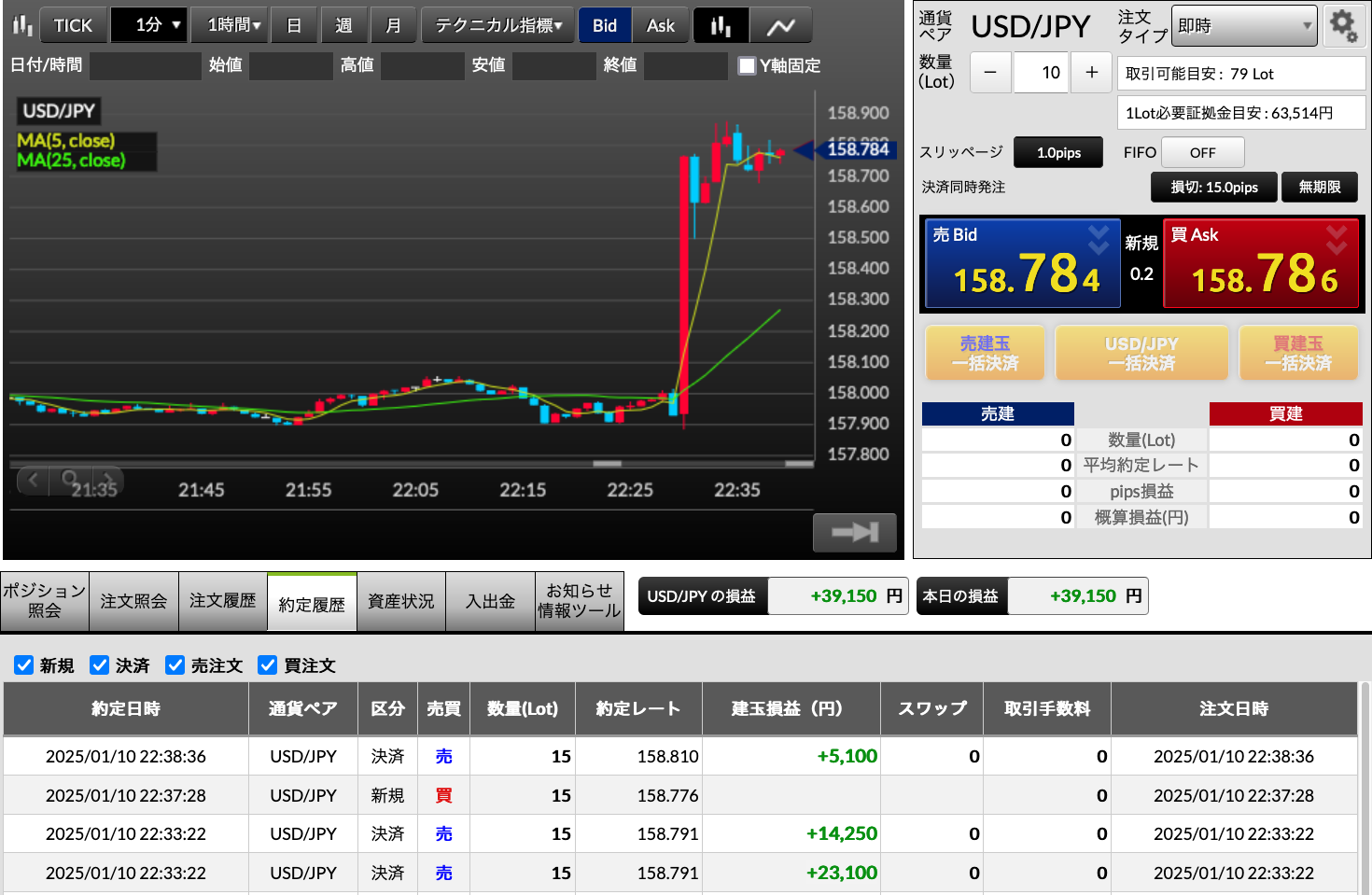Open the お知らせ情報ツール tab
The height and width of the screenshot is (895, 1372).
pos(580,601)
